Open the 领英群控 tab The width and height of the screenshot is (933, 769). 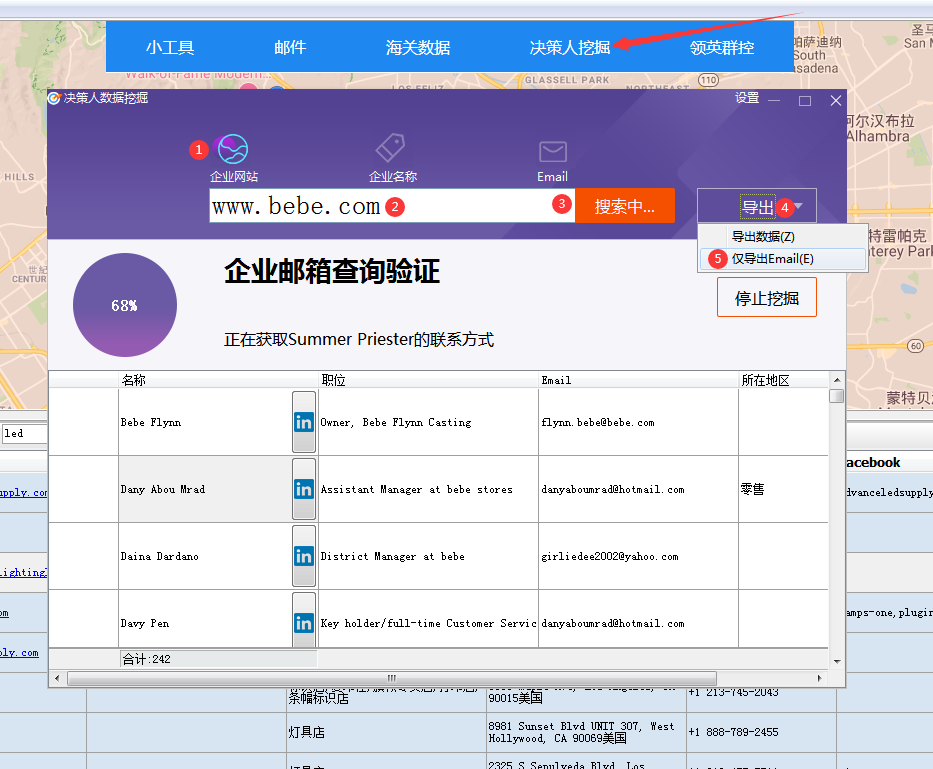(x=722, y=48)
